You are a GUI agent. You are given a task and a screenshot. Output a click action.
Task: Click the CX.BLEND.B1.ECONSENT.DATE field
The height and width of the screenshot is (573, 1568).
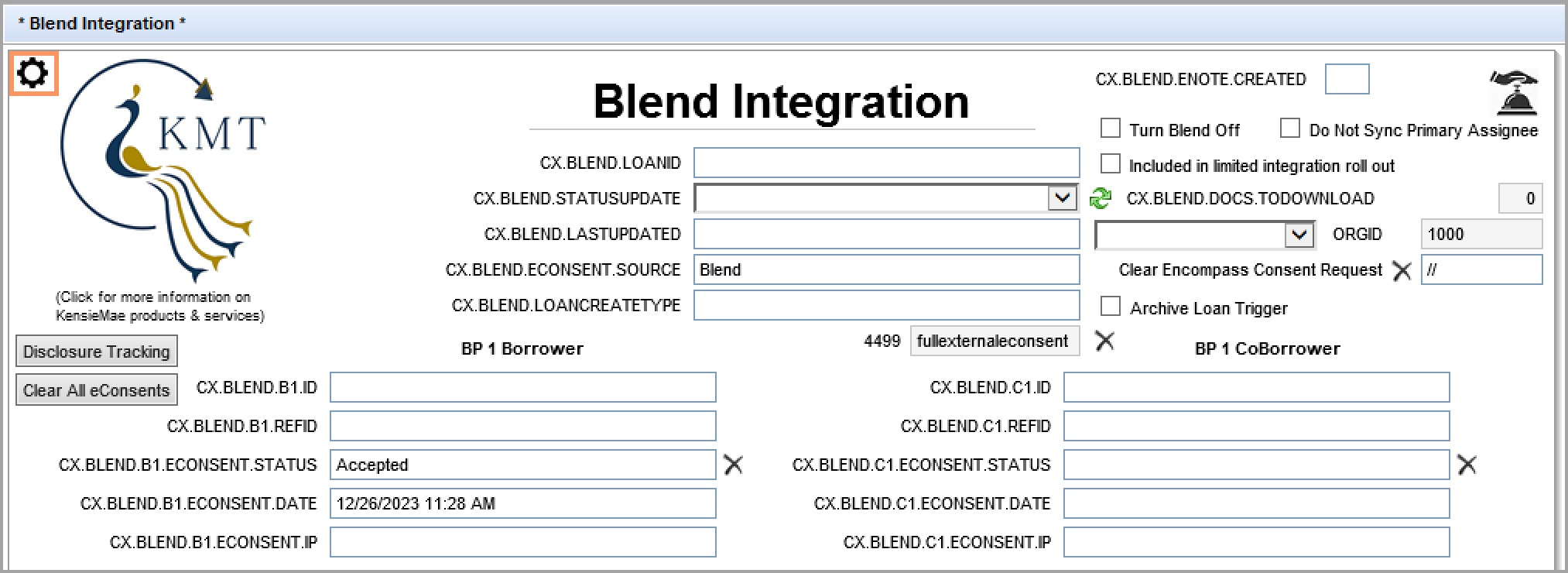[x=522, y=503]
